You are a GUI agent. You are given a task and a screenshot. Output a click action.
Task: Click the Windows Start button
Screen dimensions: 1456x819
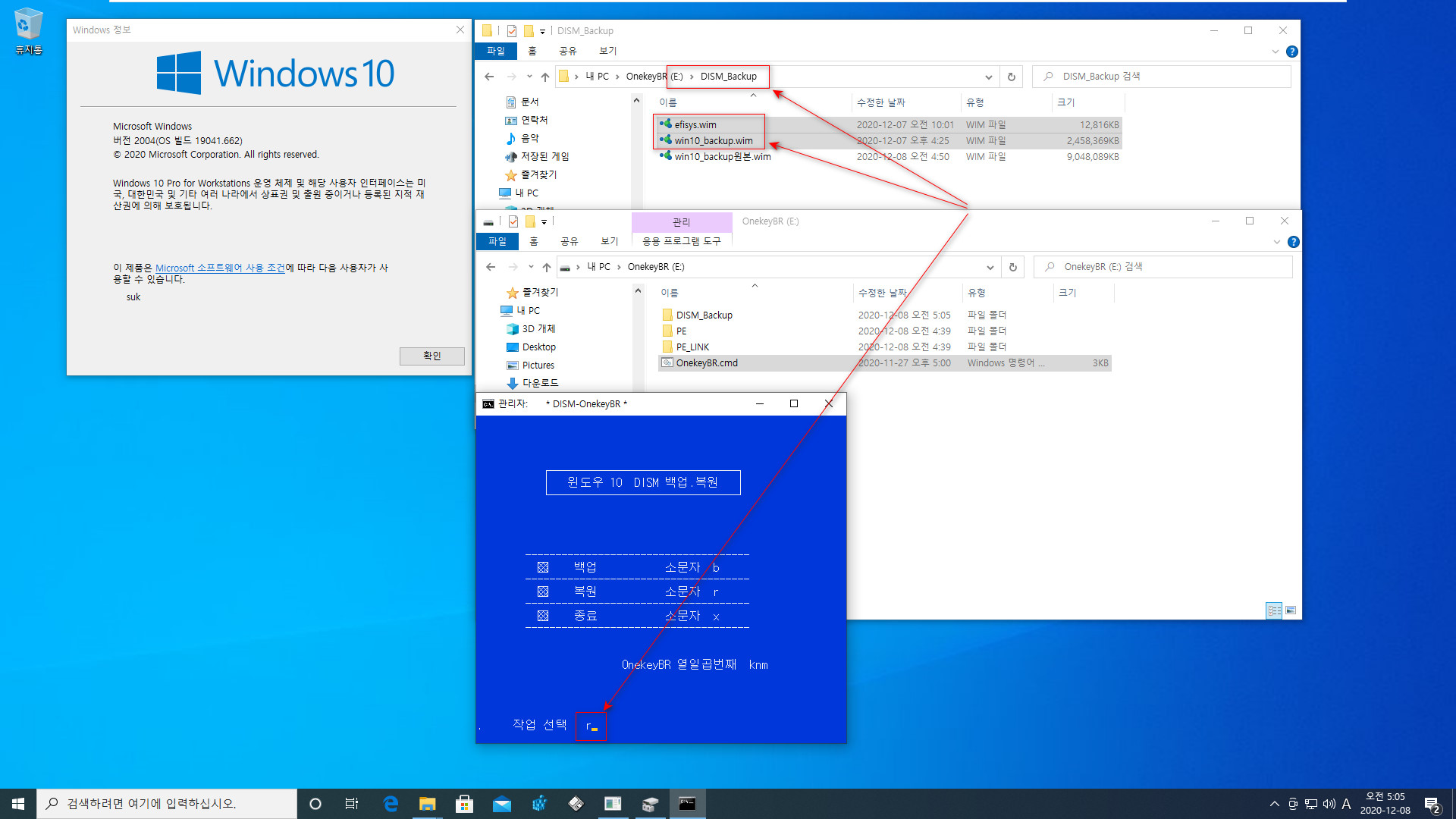coord(18,804)
